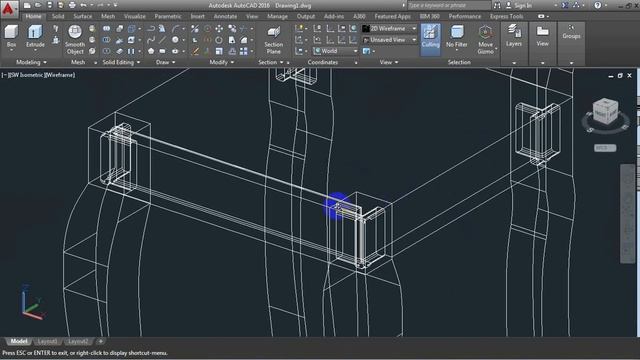
Task: Select the Polyline draw tool
Action: click(x=151, y=29)
